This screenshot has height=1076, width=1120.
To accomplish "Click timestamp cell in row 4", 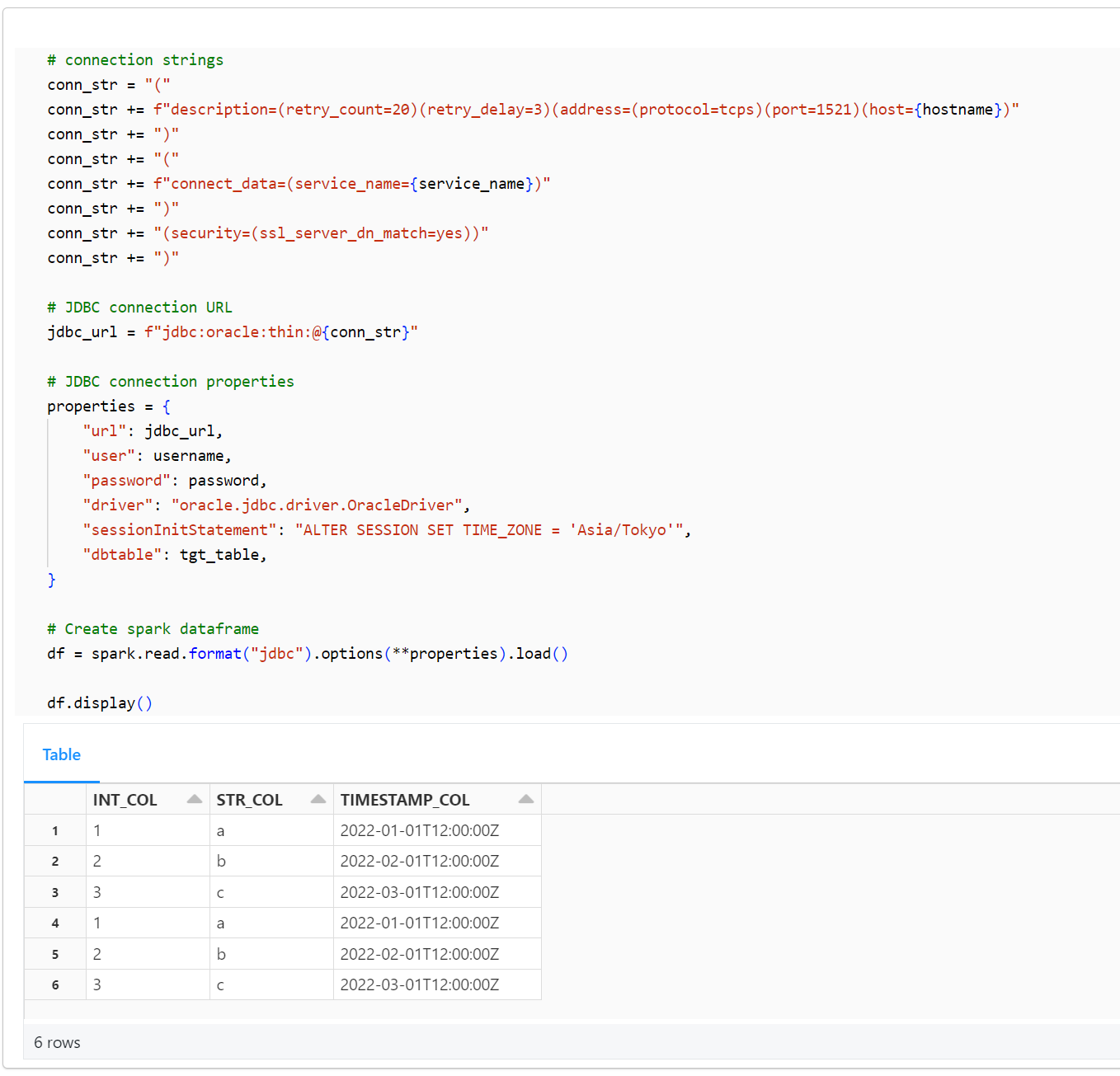I will pos(437,923).
